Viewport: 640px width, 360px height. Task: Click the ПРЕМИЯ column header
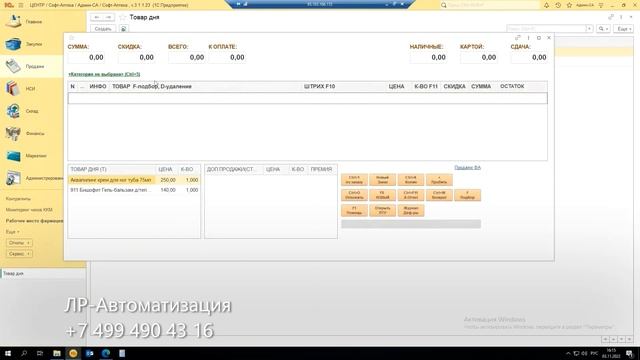click(321, 169)
